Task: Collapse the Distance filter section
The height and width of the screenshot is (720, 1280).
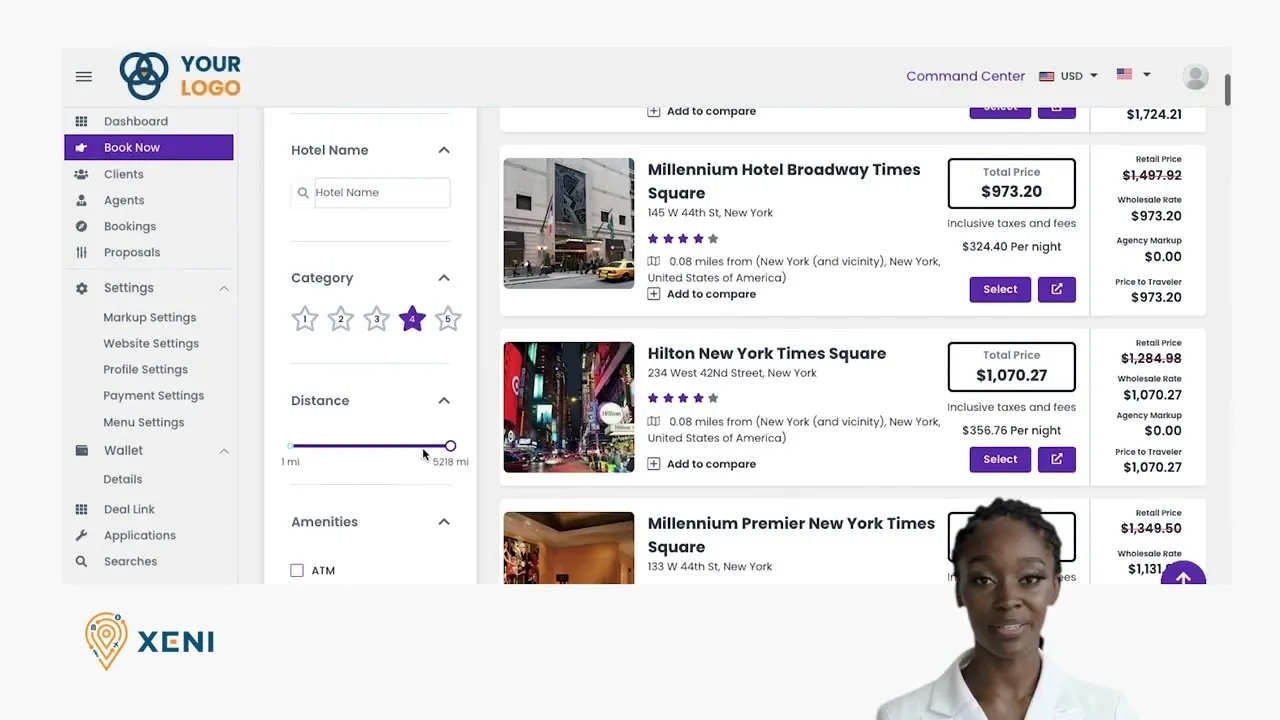Action: click(444, 401)
